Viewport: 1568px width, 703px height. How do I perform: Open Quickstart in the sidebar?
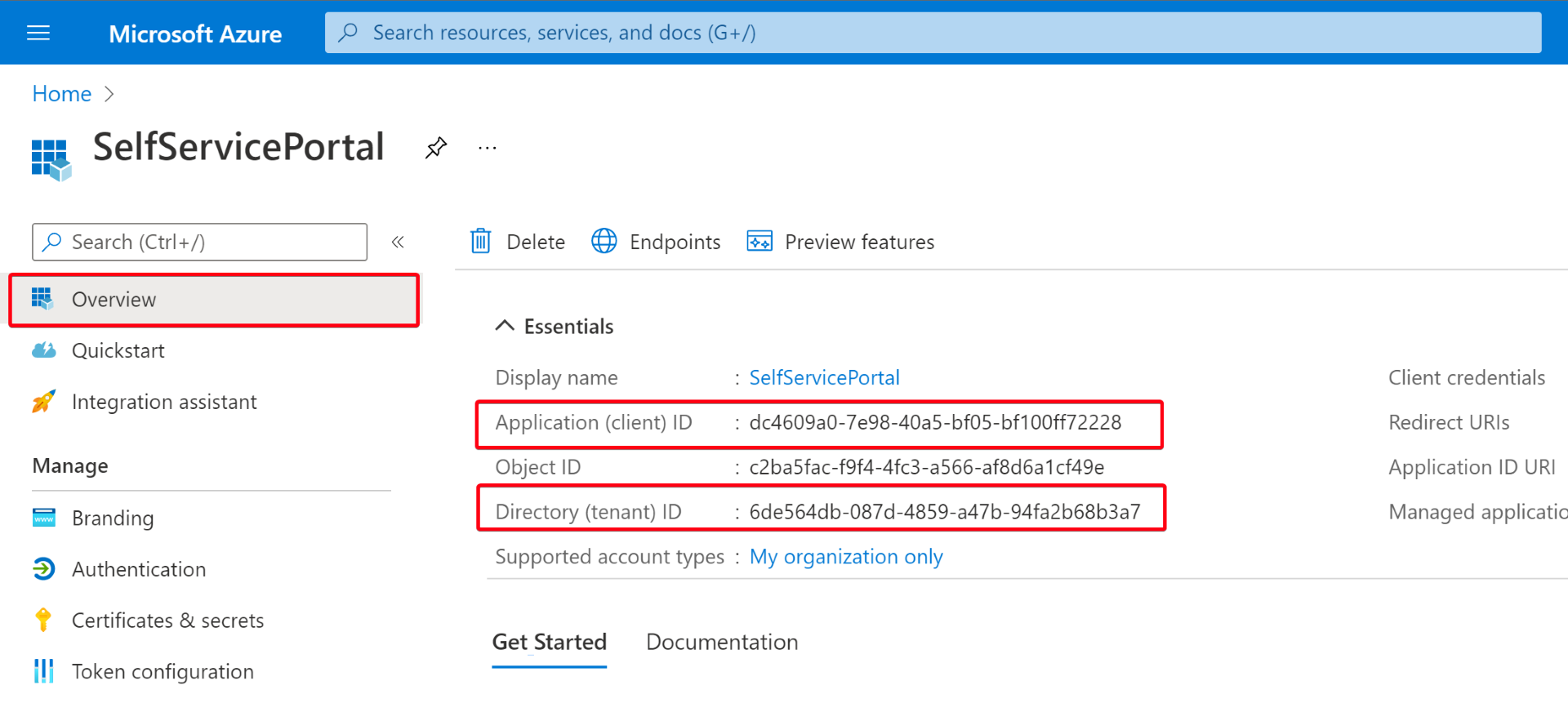click(x=118, y=351)
